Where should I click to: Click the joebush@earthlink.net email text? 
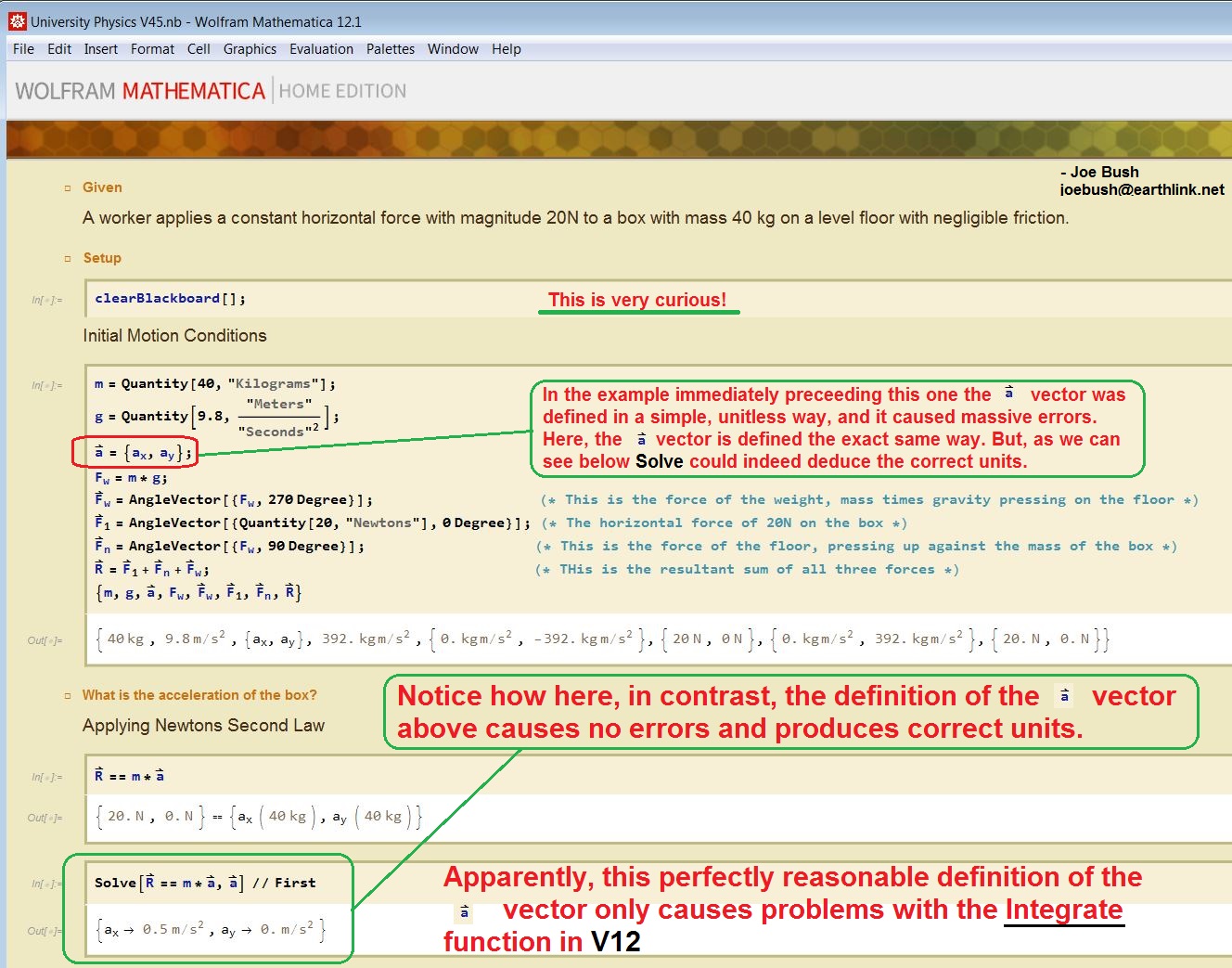1142,189
